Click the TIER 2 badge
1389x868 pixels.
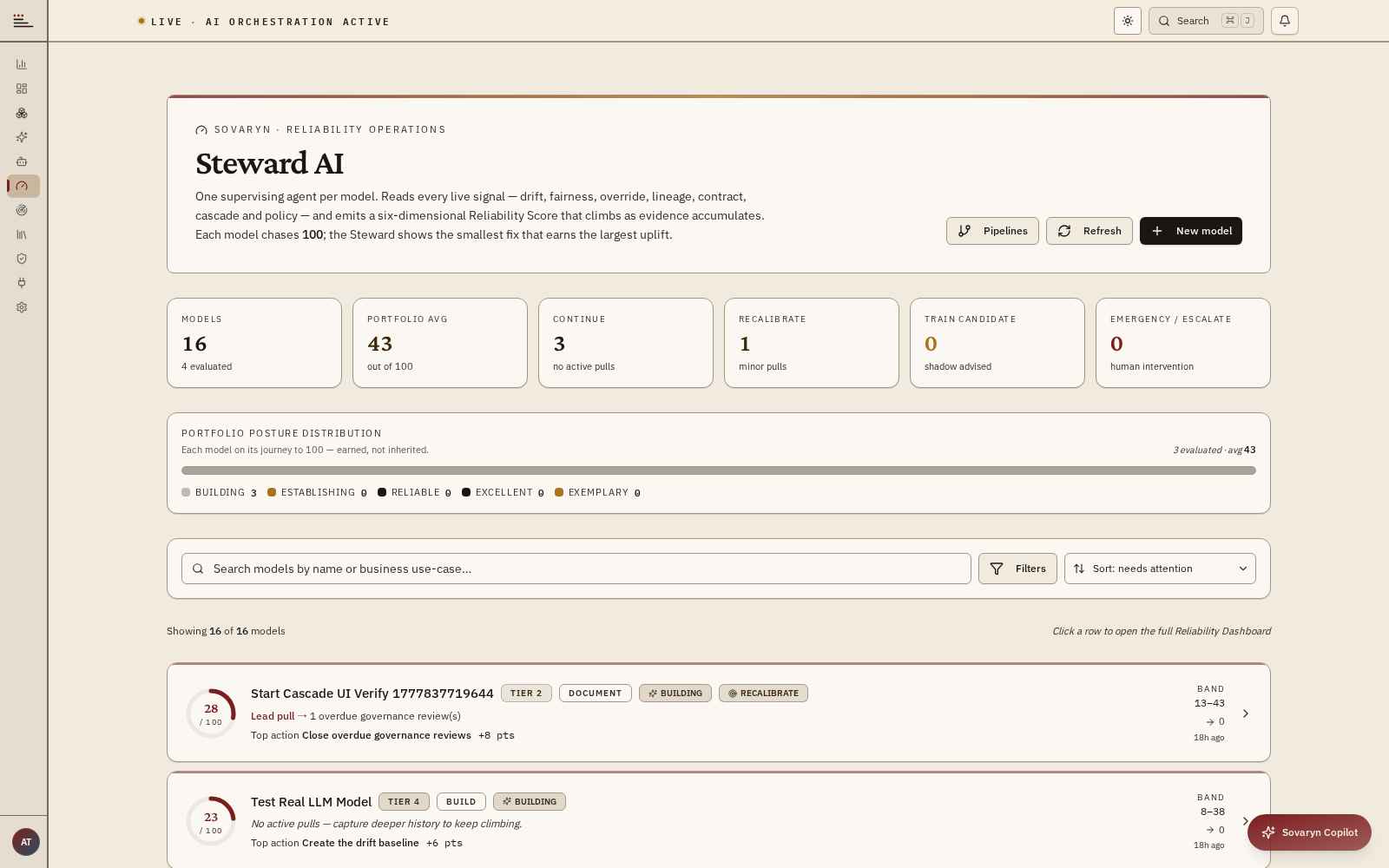526,694
